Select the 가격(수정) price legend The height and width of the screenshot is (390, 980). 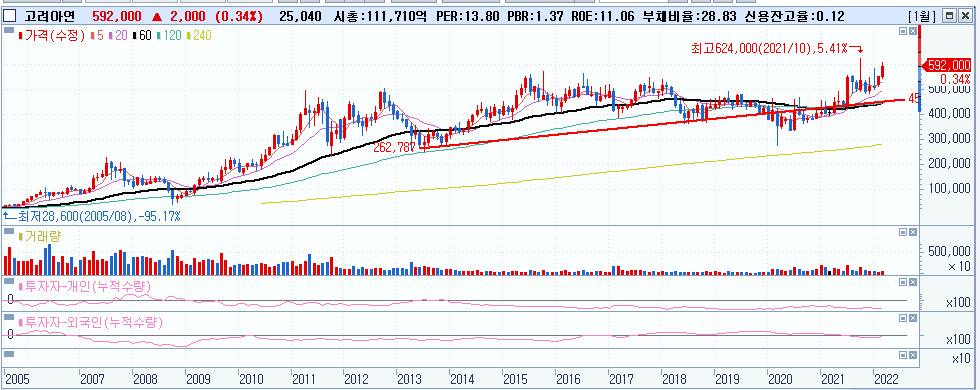(52, 36)
